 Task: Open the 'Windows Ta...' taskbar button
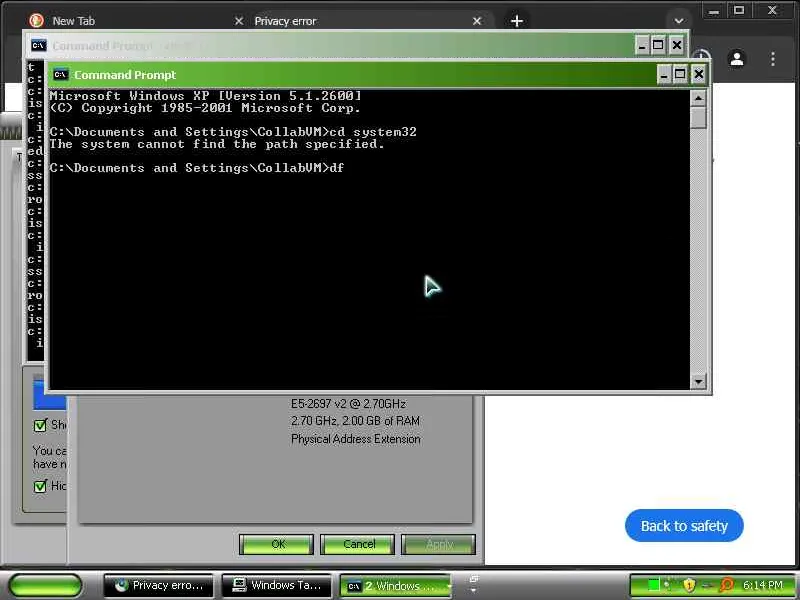pos(276,585)
